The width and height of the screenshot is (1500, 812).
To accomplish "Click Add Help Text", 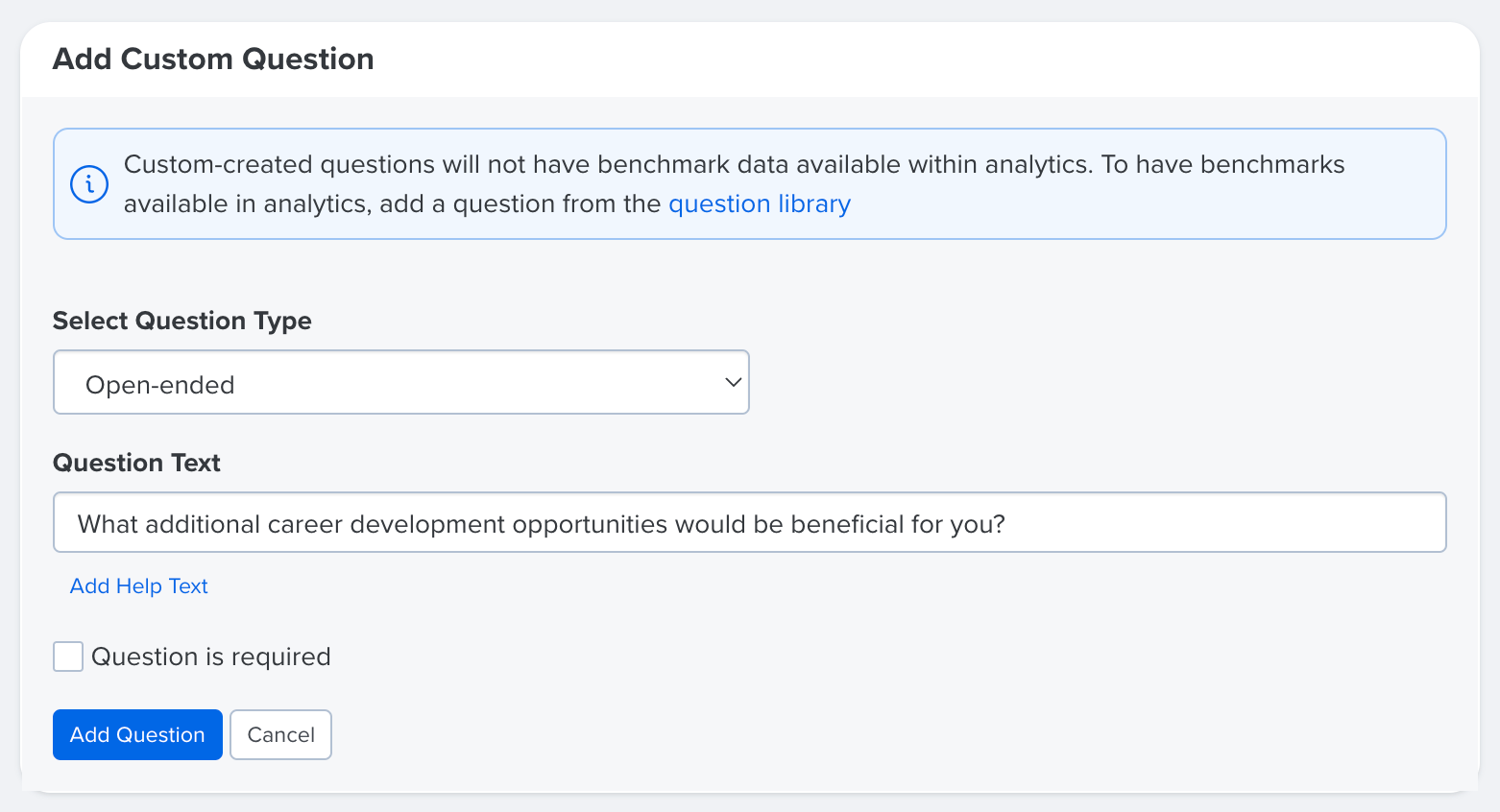I will (x=138, y=585).
